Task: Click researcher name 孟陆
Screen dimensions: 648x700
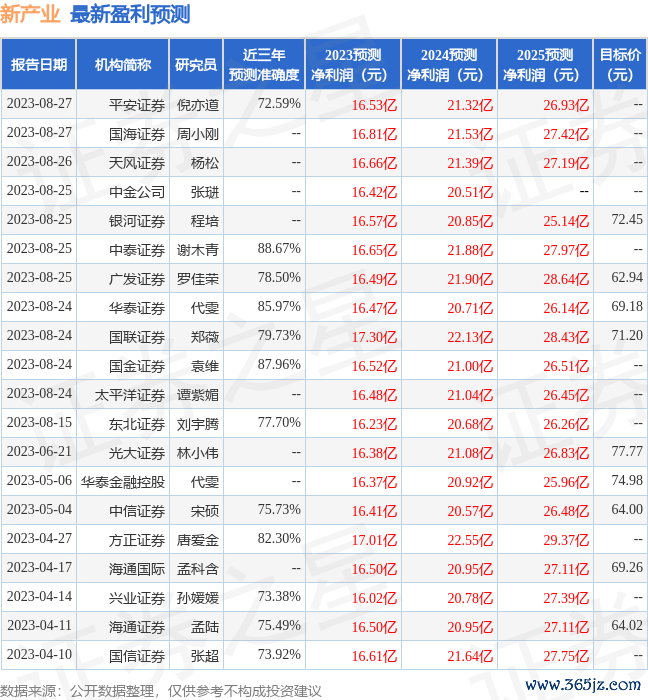Action: pos(205,627)
